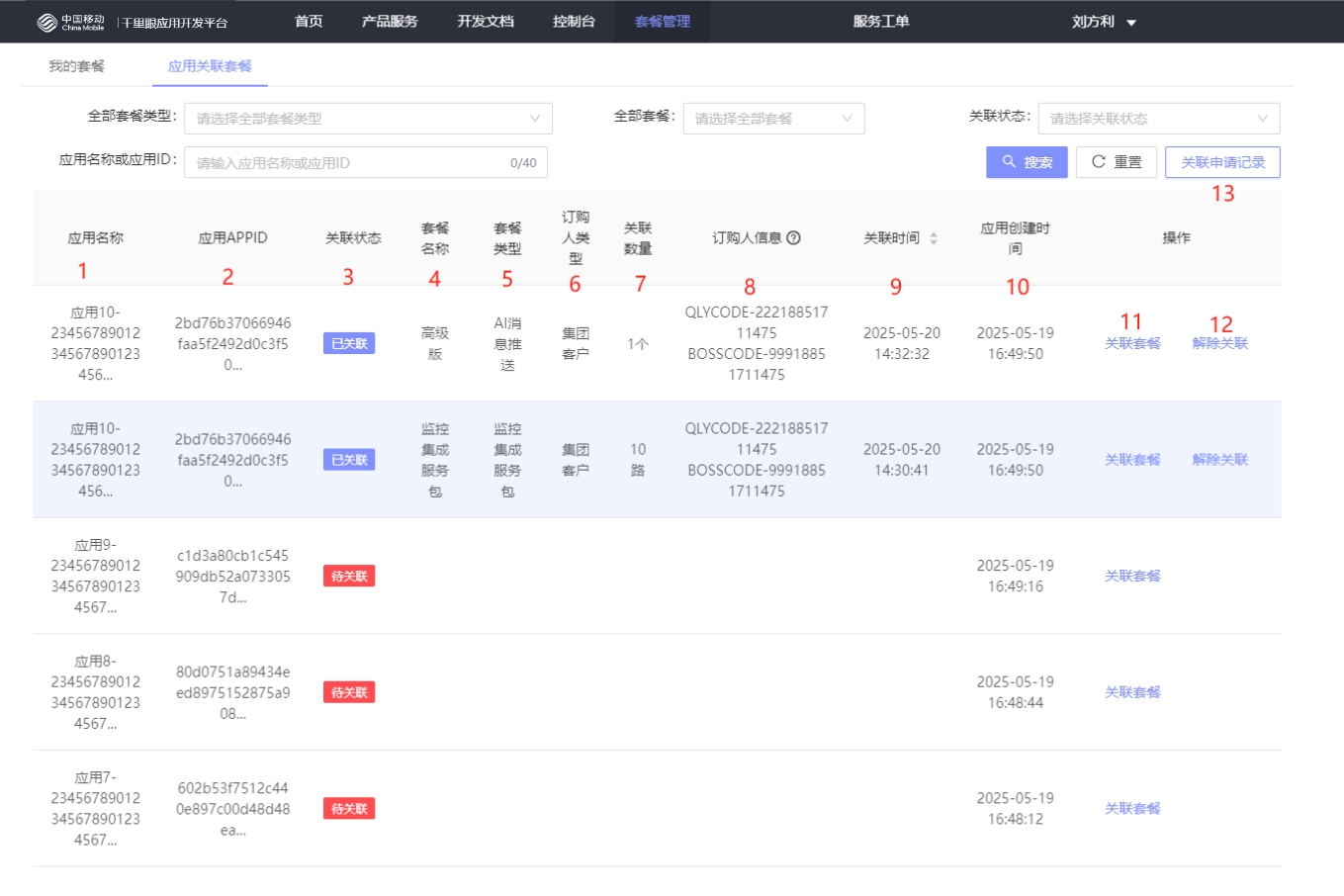The image size is (1344, 896).
Task: Click the 关联状态 column header
Action: point(353,238)
